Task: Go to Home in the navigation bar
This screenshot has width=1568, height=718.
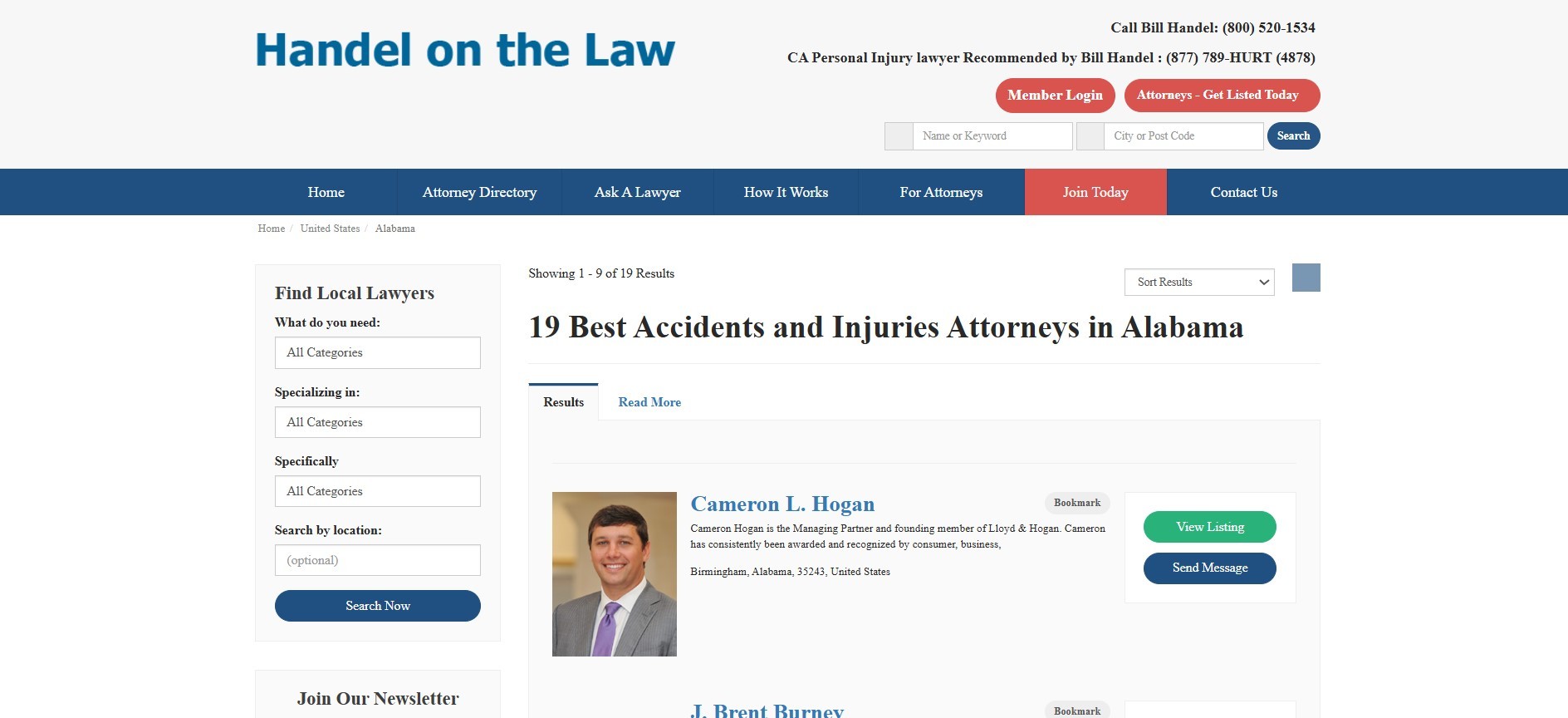Action: tap(326, 192)
